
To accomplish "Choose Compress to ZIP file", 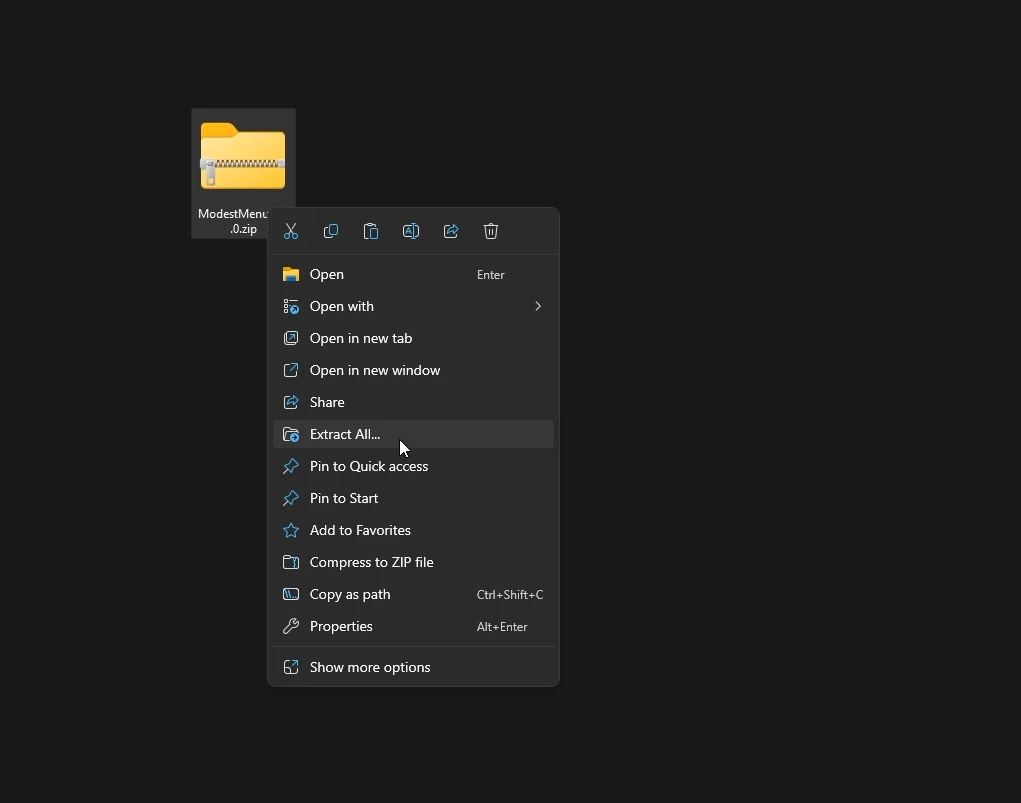I will tap(413, 561).
